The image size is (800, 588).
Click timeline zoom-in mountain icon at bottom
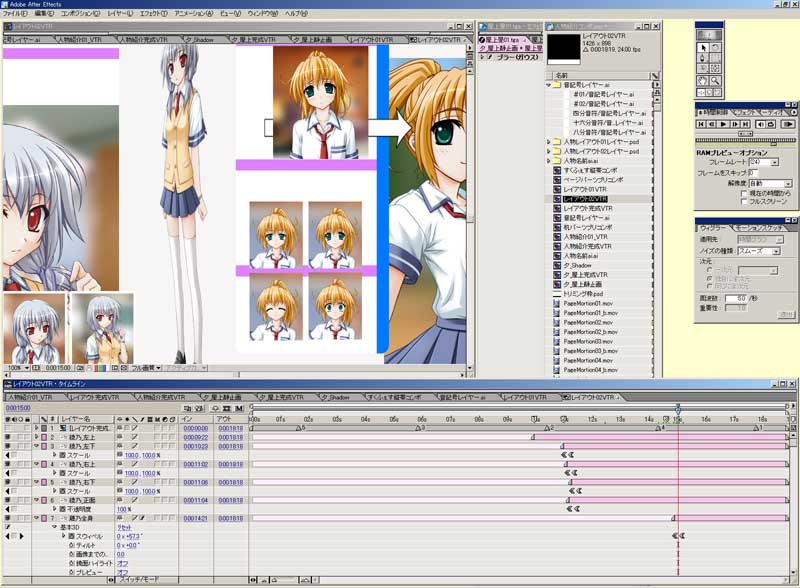304,580
